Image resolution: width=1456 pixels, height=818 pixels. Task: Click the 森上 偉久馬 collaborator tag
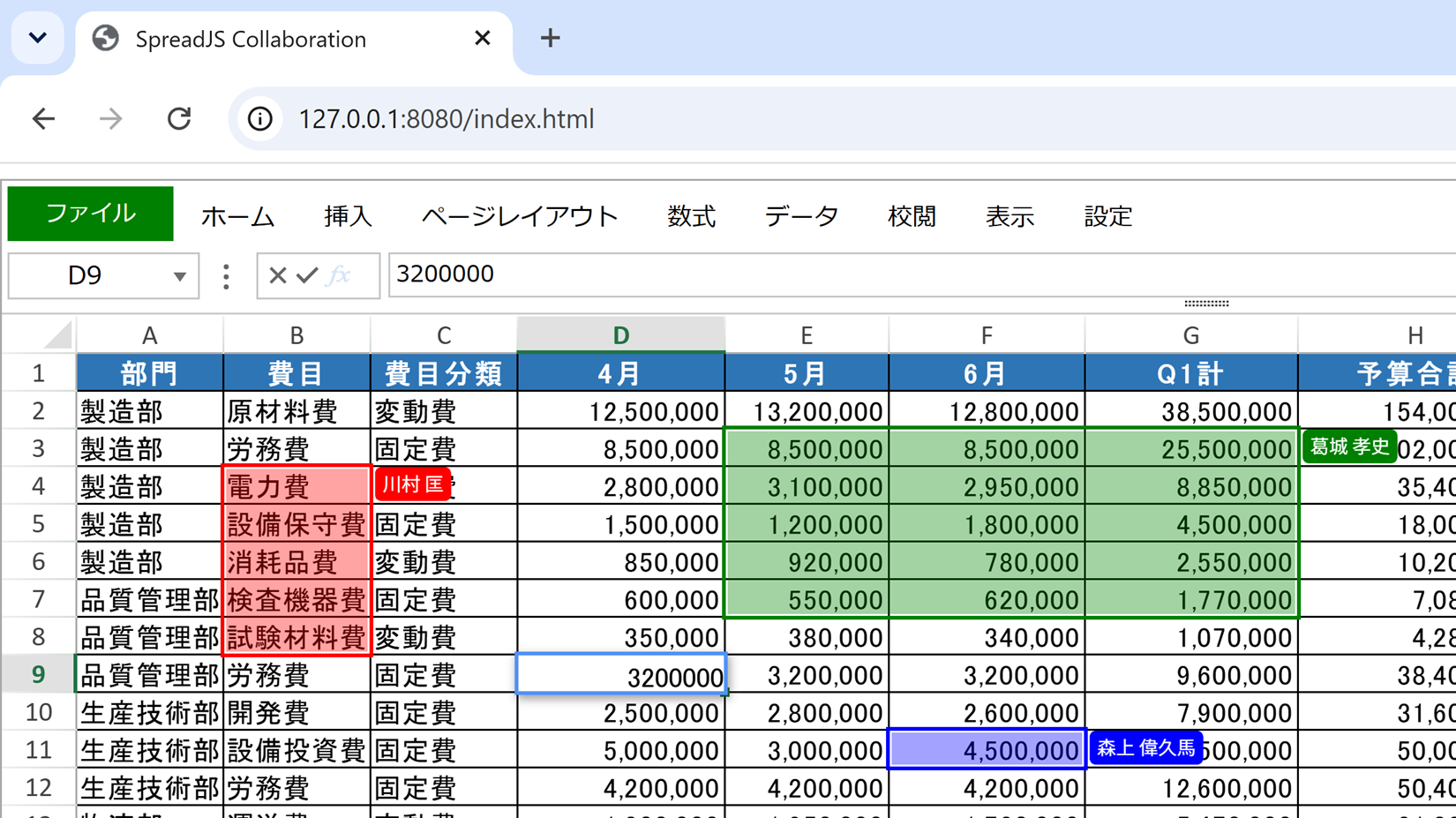[x=1145, y=748]
